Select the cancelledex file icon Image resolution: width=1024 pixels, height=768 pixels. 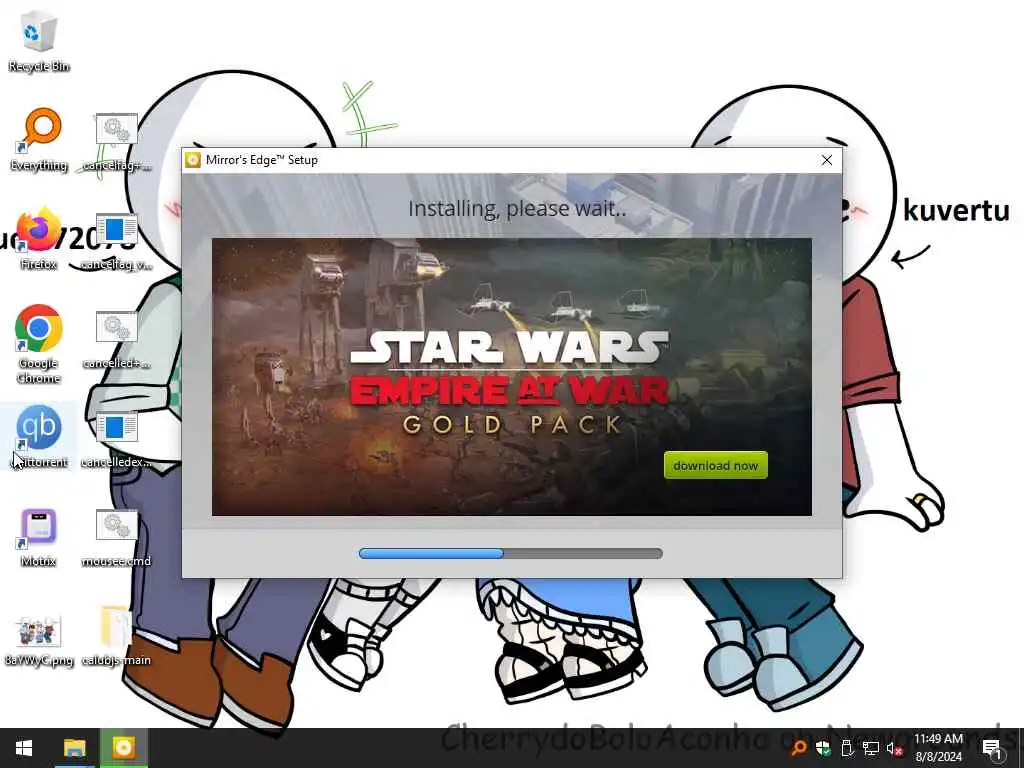click(116, 439)
